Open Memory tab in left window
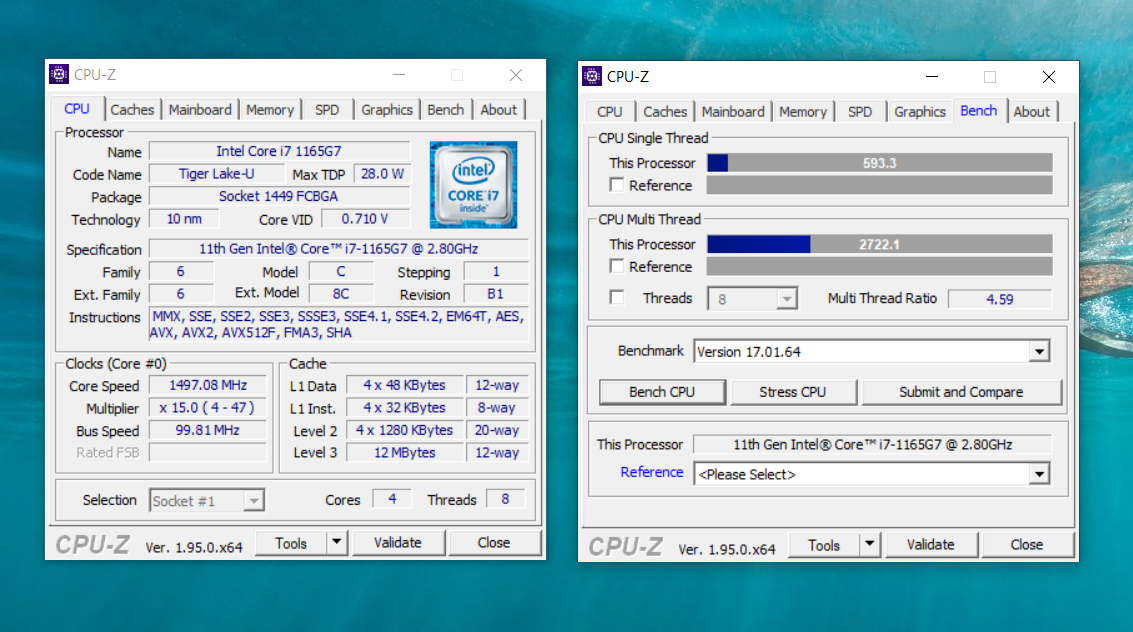This screenshot has width=1133, height=632. 270,110
